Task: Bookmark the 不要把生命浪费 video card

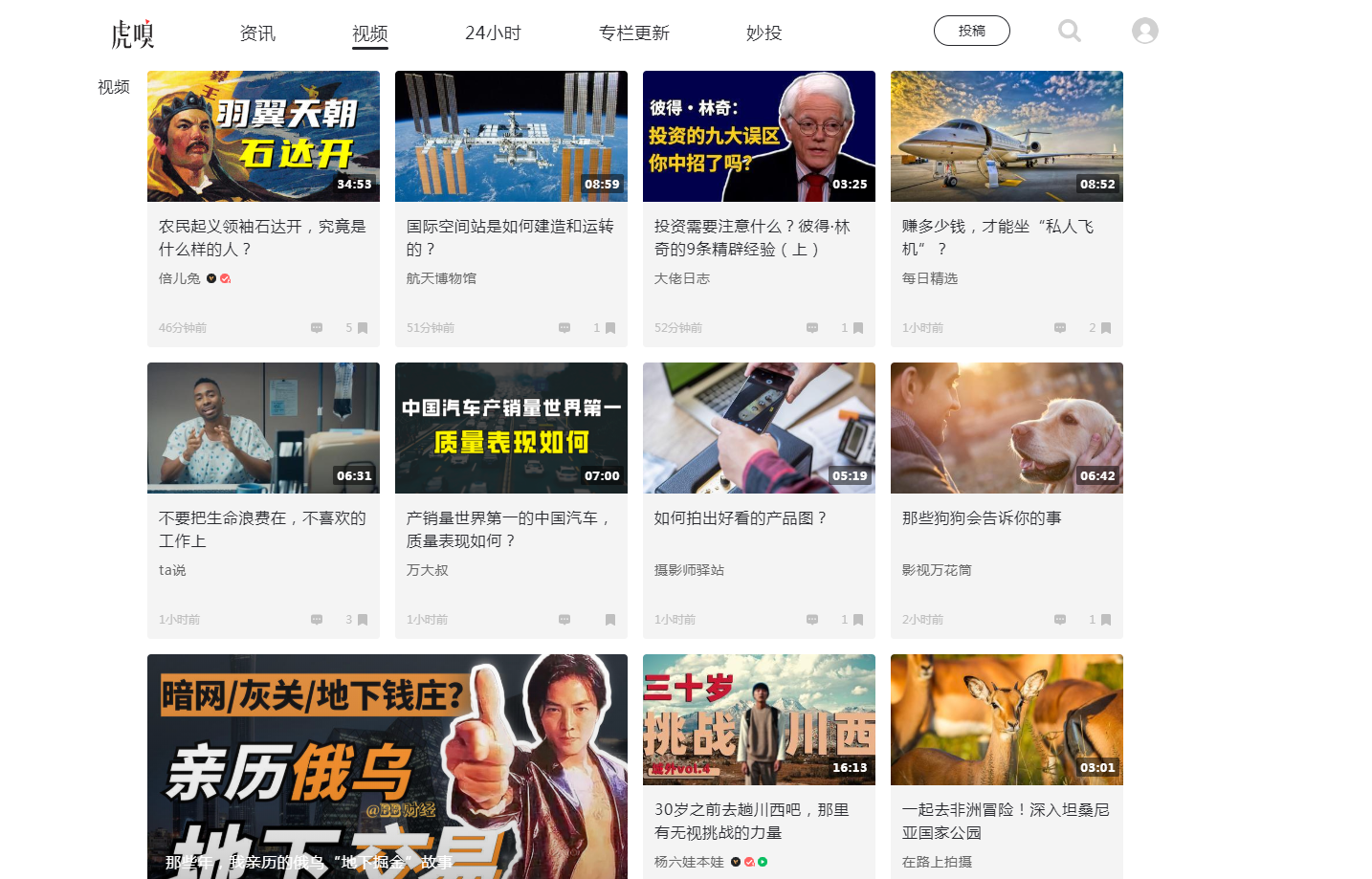Action: (363, 620)
